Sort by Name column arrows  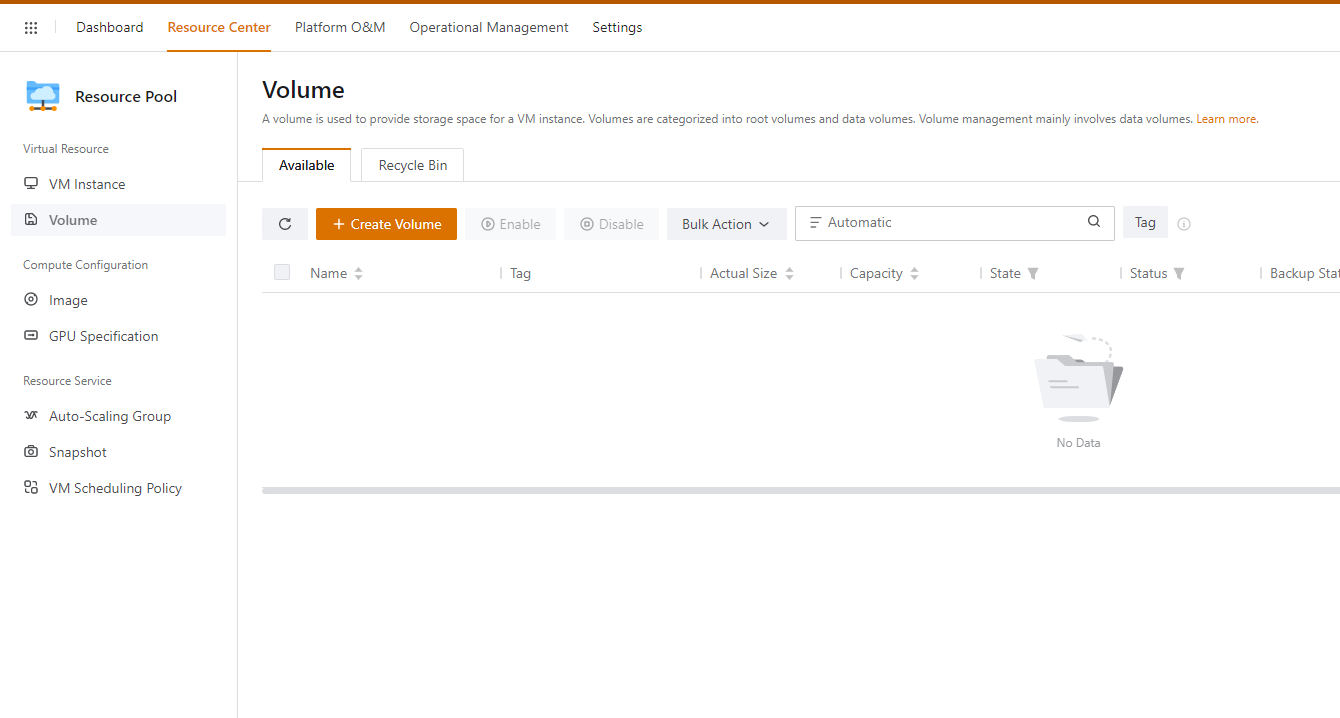click(x=358, y=273)
